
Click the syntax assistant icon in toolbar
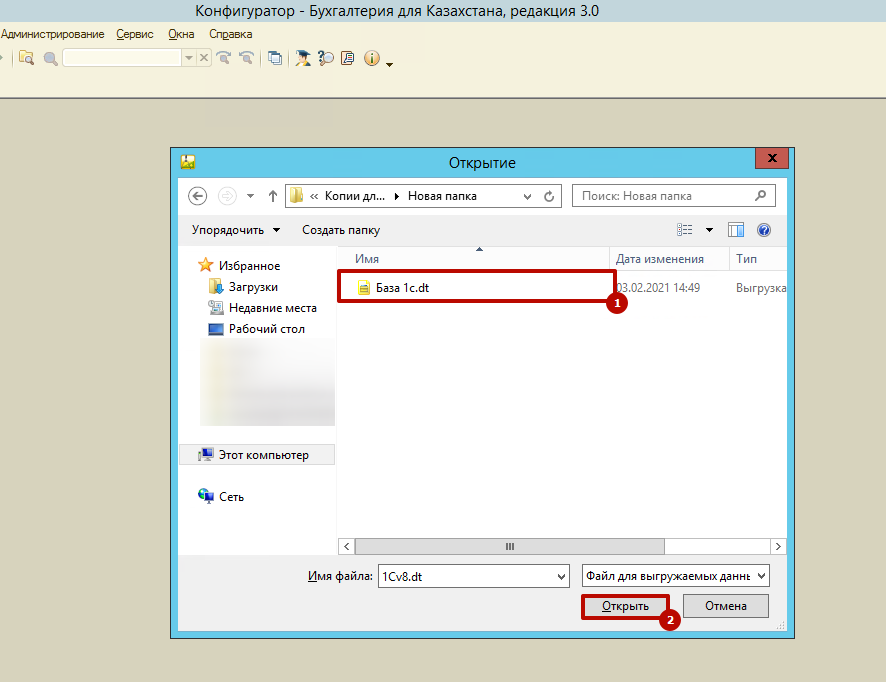[x=302, y=58]
